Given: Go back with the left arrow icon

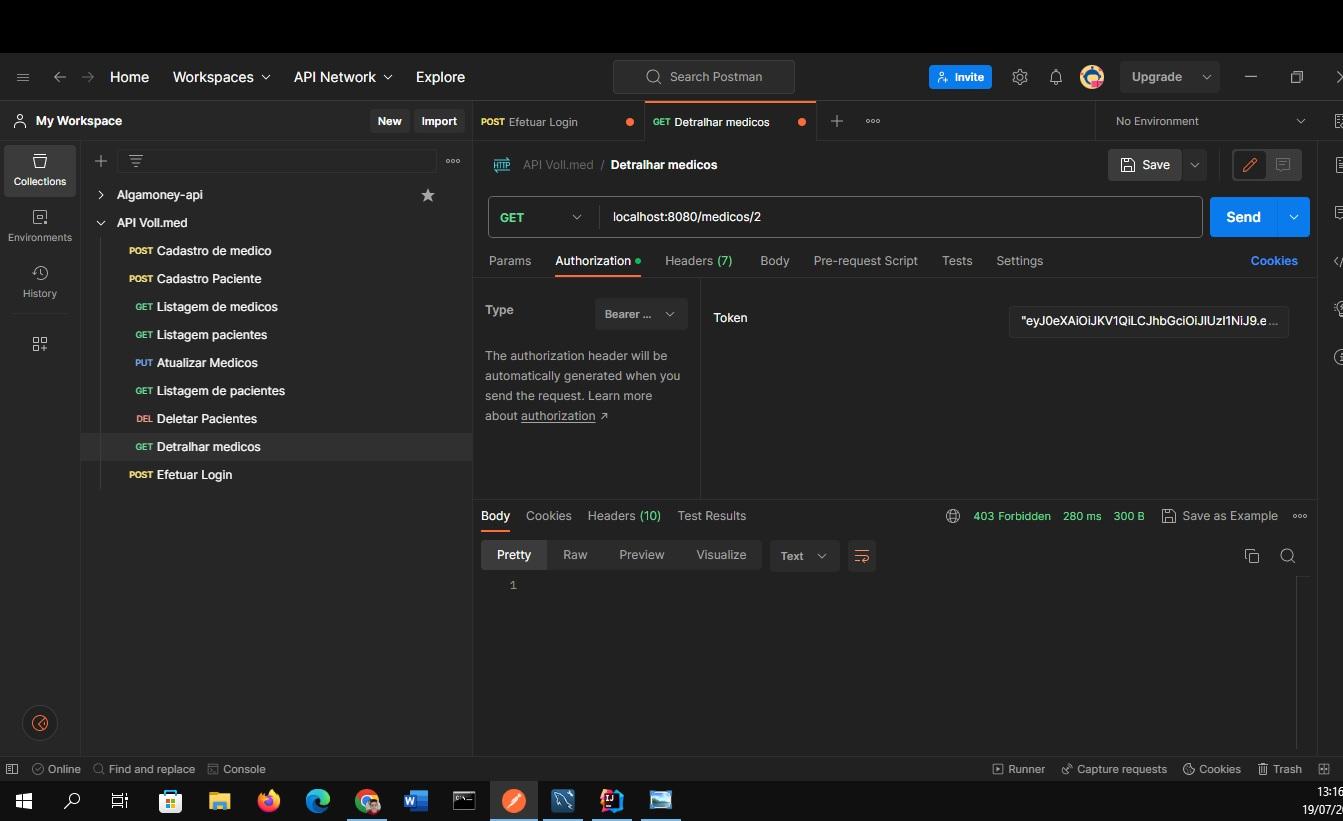Looking at the screenshot, I should [60, 77].
